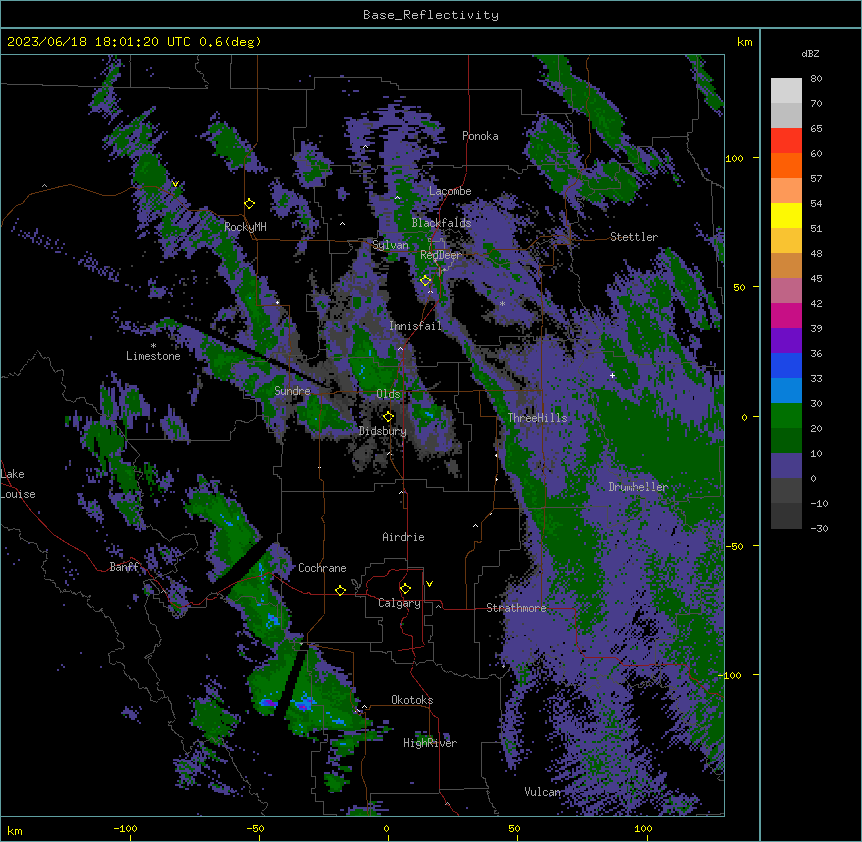The width and height of the screenshot is (862, 842).
Task: Click the yellow diamond marker near RockyMH
Action: pos(250,204)
